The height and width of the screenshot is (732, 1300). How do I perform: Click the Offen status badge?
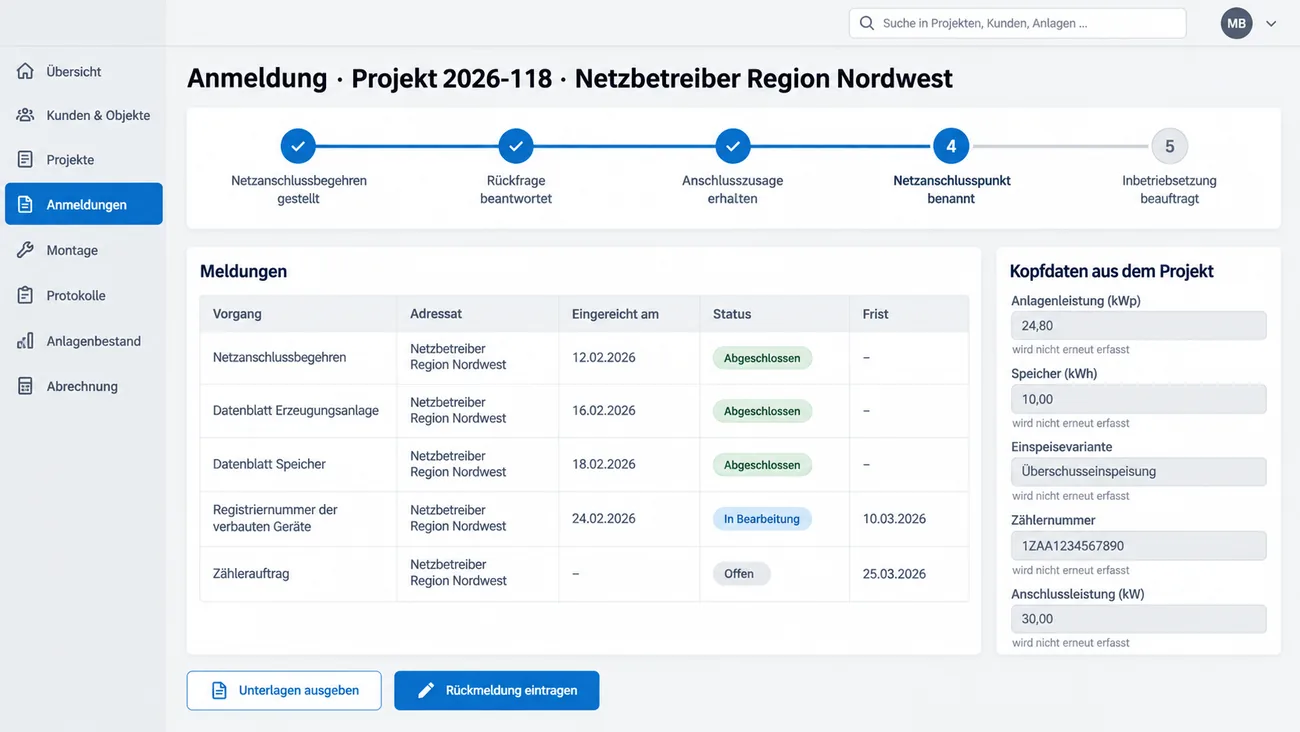point(741,574)
